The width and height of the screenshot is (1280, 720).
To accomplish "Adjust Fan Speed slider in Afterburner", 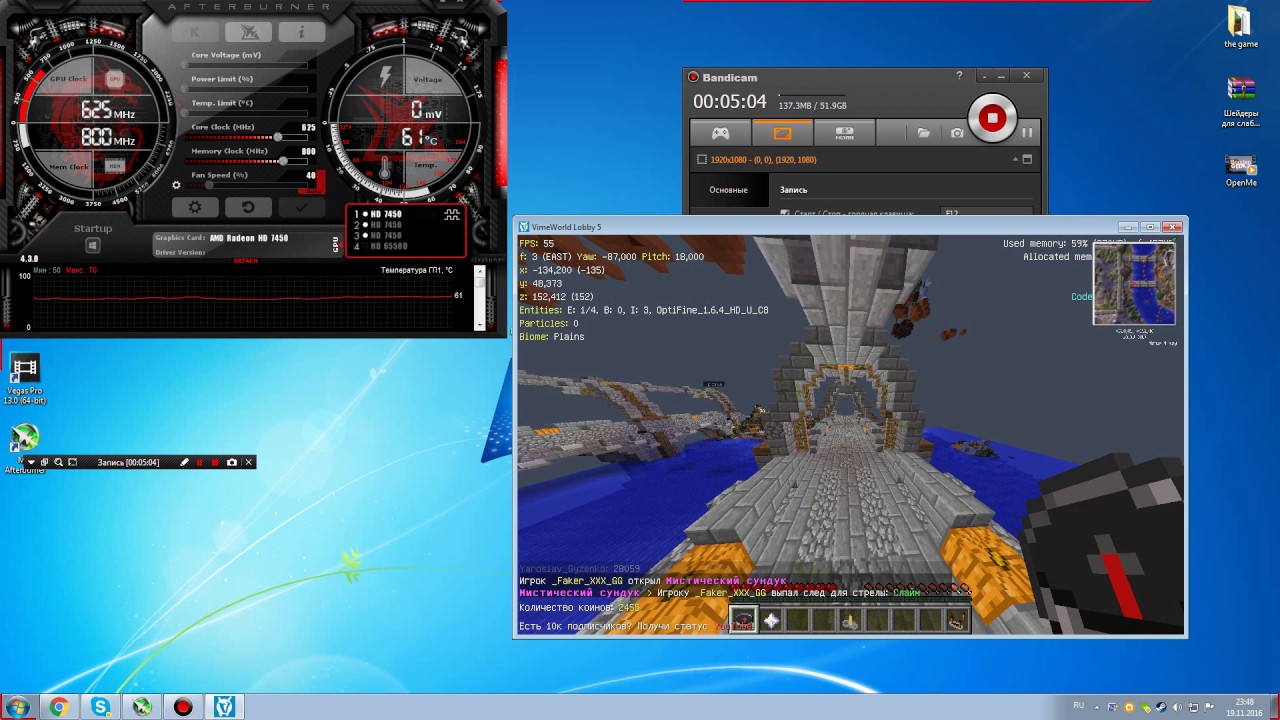I will pos(209,185).
